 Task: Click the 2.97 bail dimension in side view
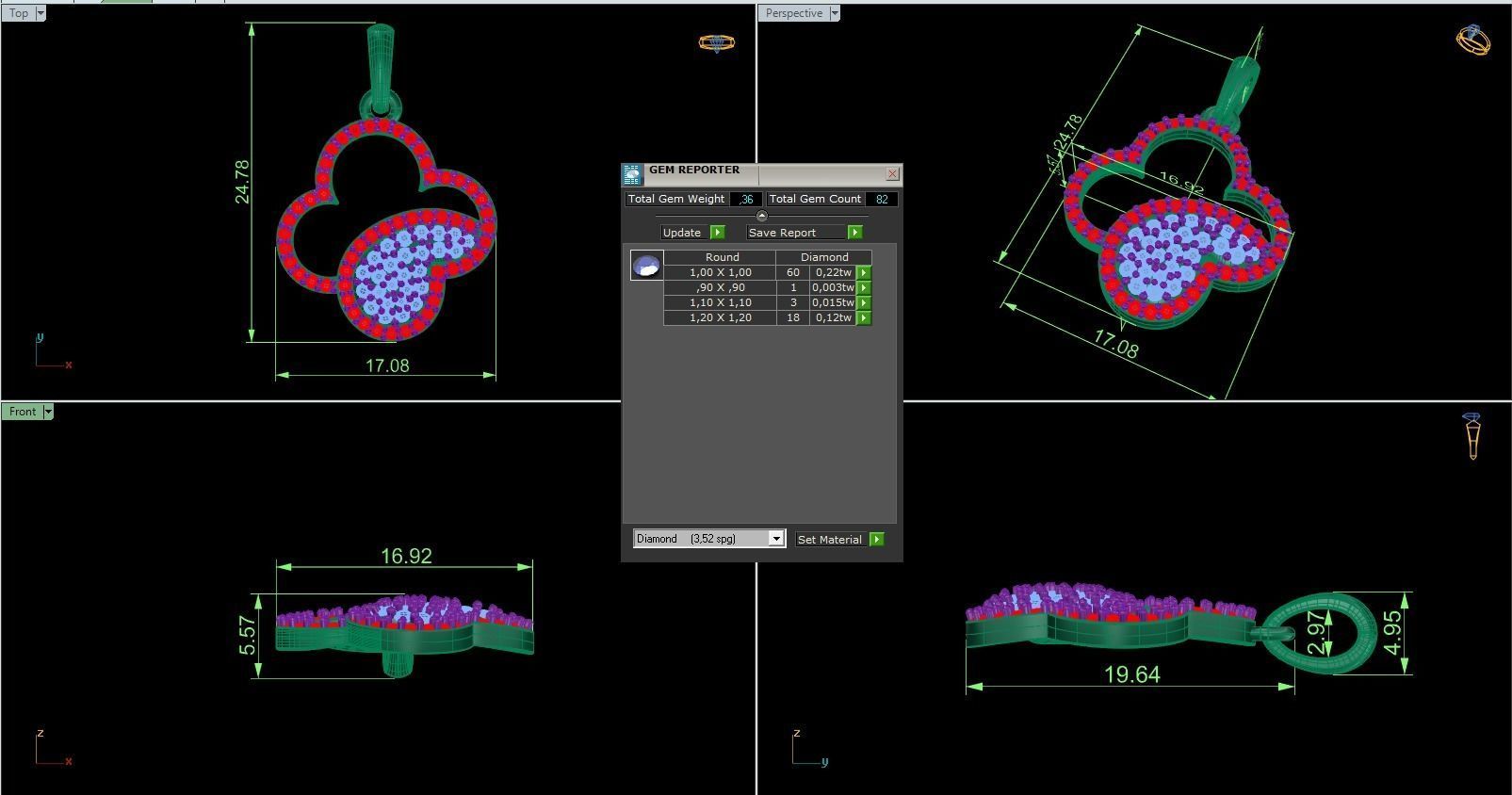tap(1317, 633)
